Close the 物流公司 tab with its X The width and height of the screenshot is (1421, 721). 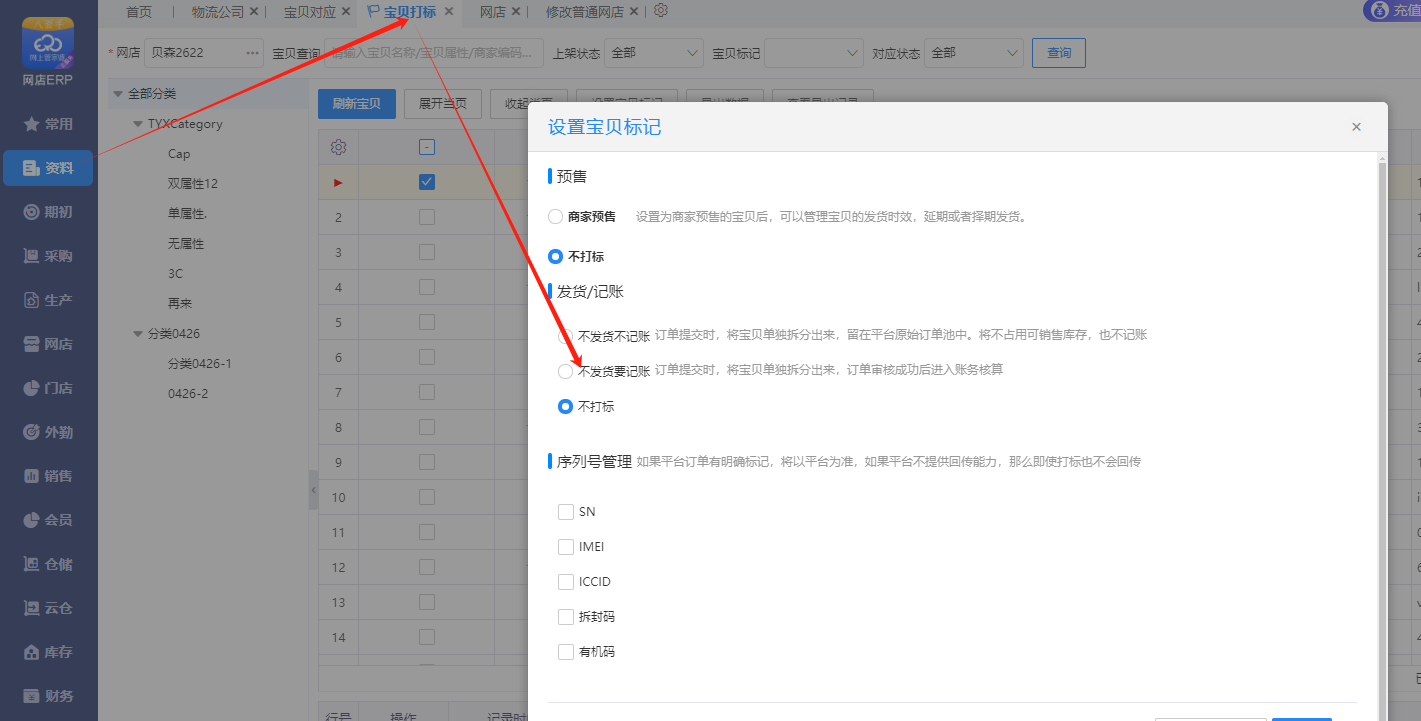tap(254, 12)
